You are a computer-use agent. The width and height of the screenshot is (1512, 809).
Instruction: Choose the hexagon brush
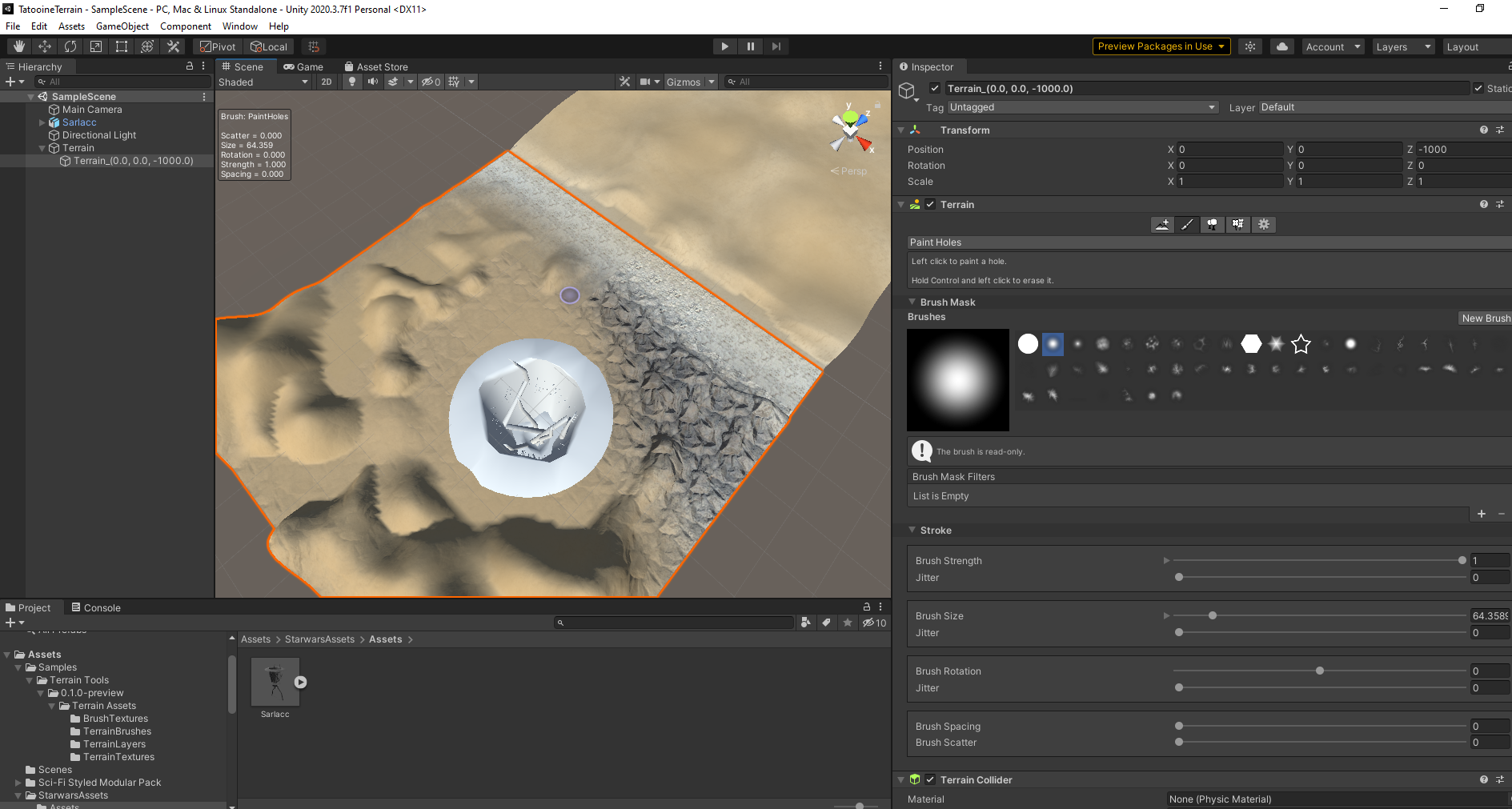[x=1251, y=344]
